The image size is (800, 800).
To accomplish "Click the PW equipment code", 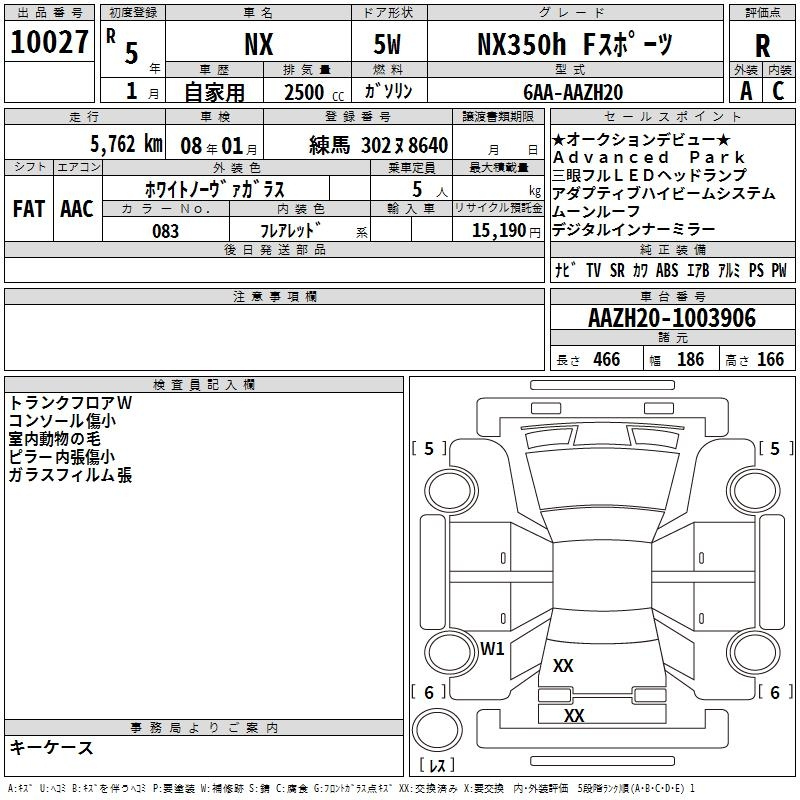I will pos(779,270).
